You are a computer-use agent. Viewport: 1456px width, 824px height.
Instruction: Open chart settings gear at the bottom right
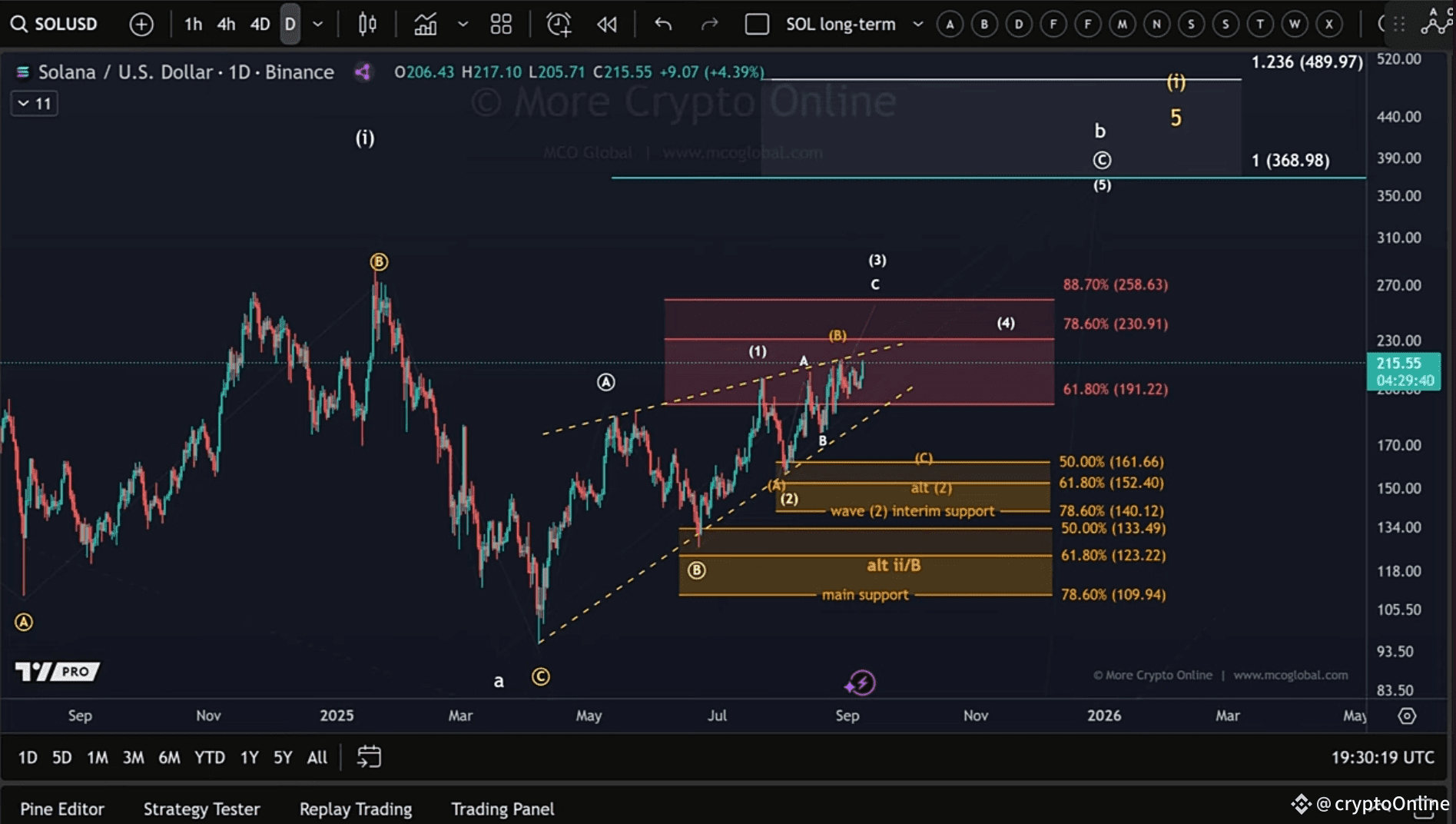coord(1407,716)
